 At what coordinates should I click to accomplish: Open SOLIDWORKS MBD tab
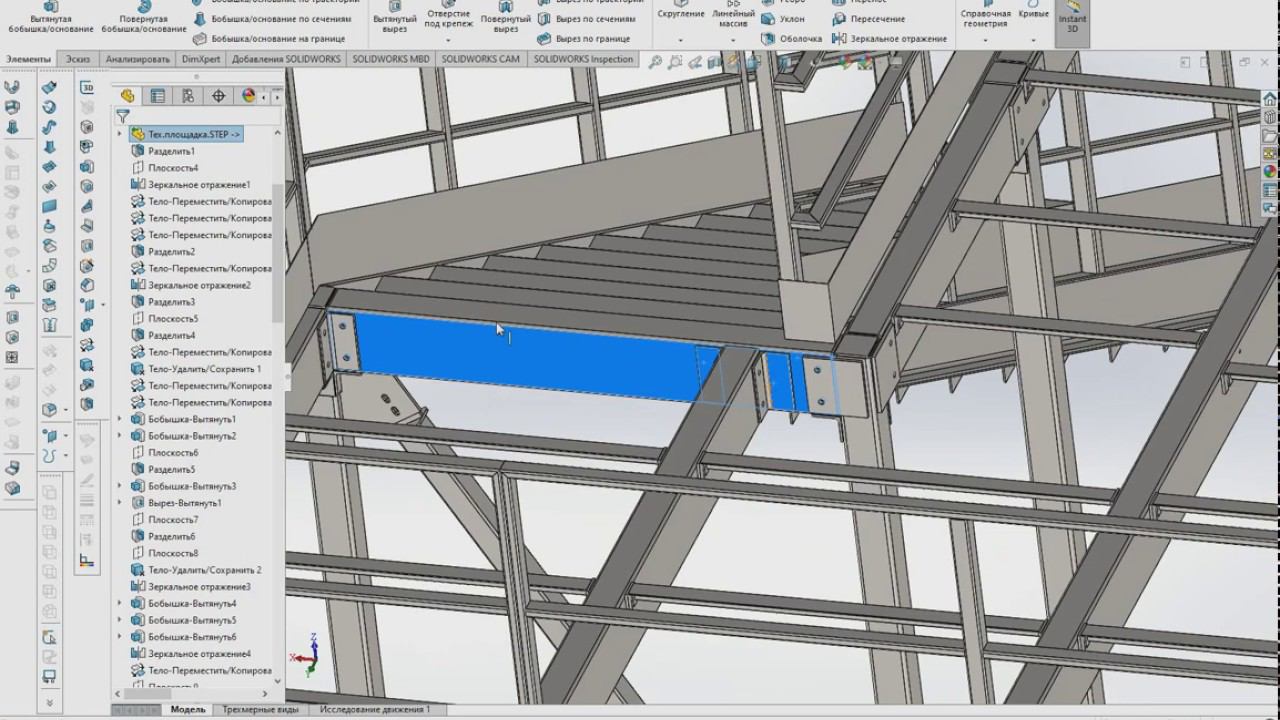coord(391,59)
